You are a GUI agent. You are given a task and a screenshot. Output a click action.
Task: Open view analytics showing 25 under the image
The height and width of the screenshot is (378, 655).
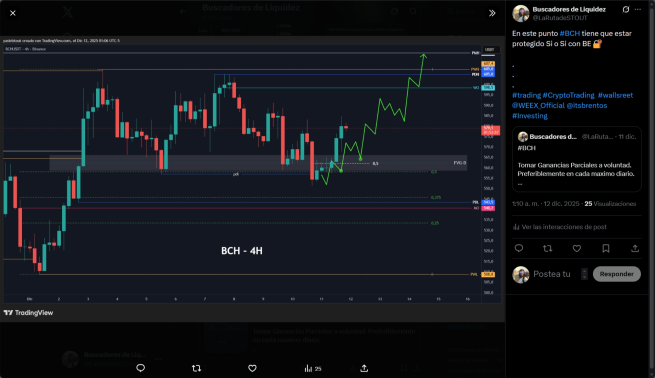tap(313, 368)
